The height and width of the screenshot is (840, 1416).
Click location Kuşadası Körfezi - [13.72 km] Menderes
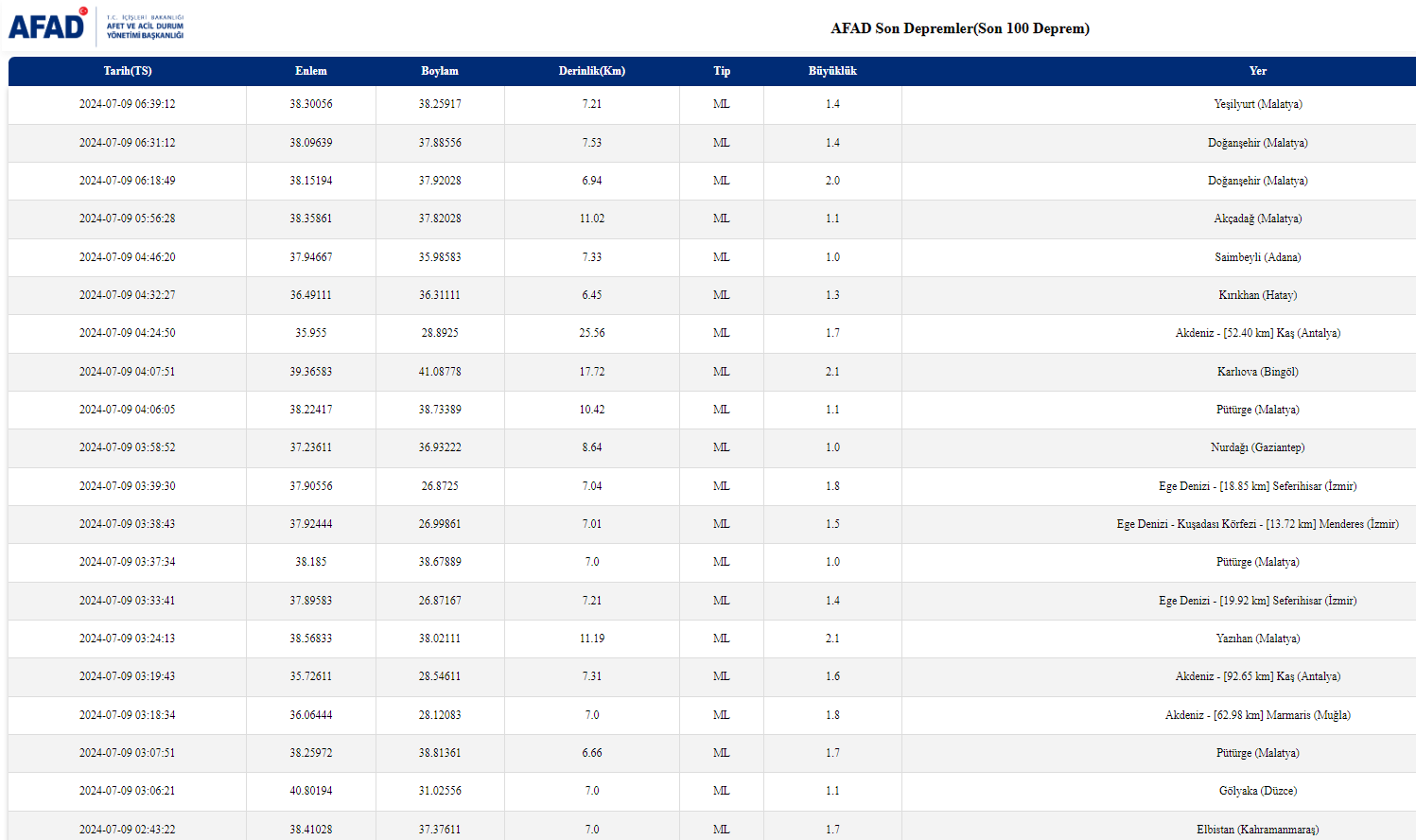(1258, 524)
